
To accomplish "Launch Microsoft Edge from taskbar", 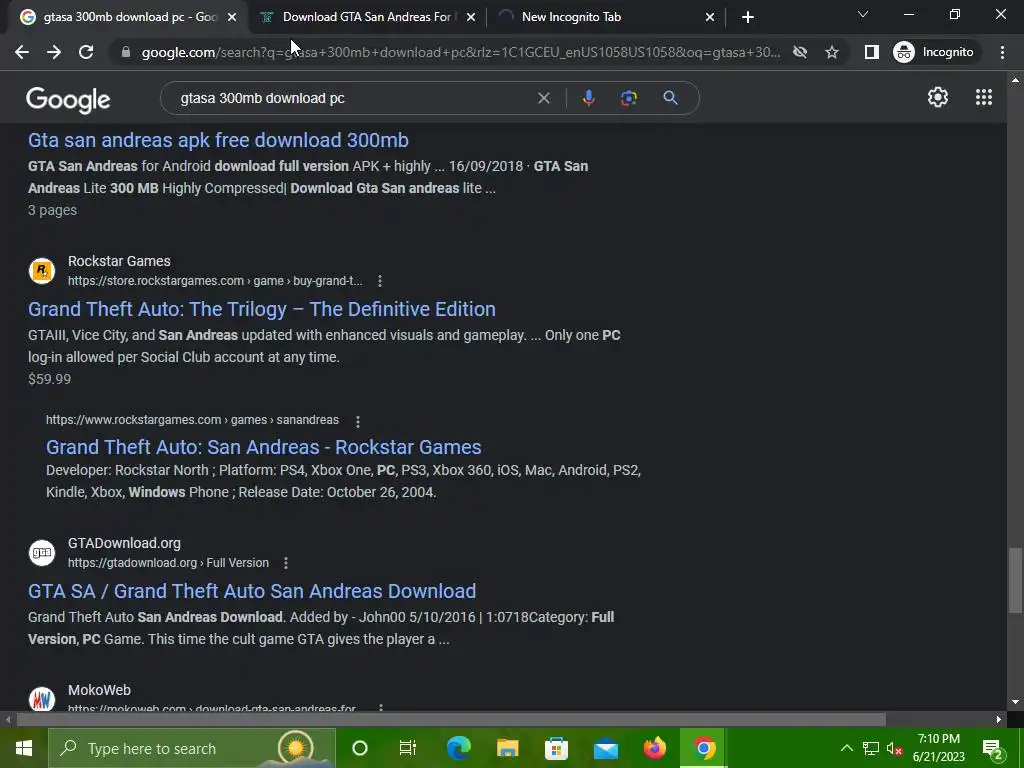I will pyautogui.click(x=458, y=748).
